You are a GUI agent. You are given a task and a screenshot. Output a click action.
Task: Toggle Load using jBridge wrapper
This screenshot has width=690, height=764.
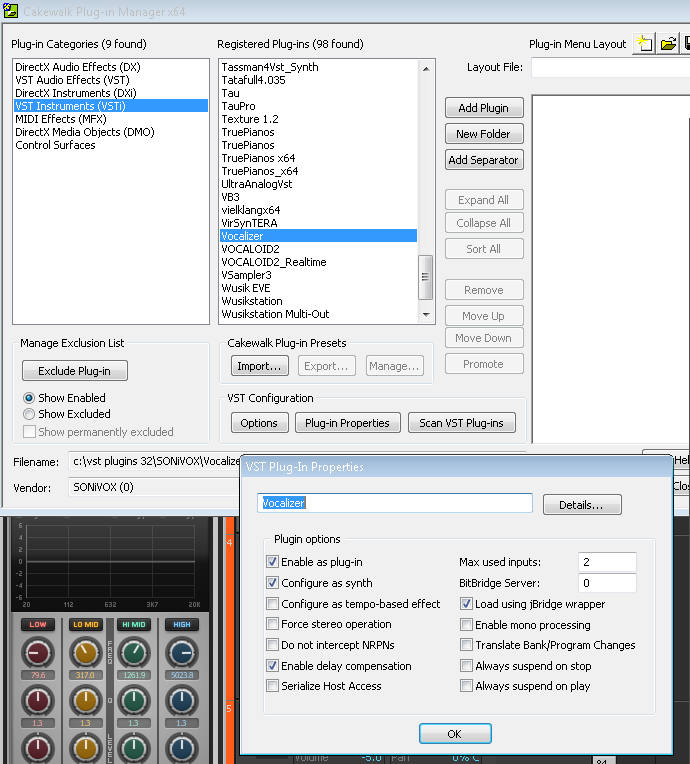(x=466, y=604)
